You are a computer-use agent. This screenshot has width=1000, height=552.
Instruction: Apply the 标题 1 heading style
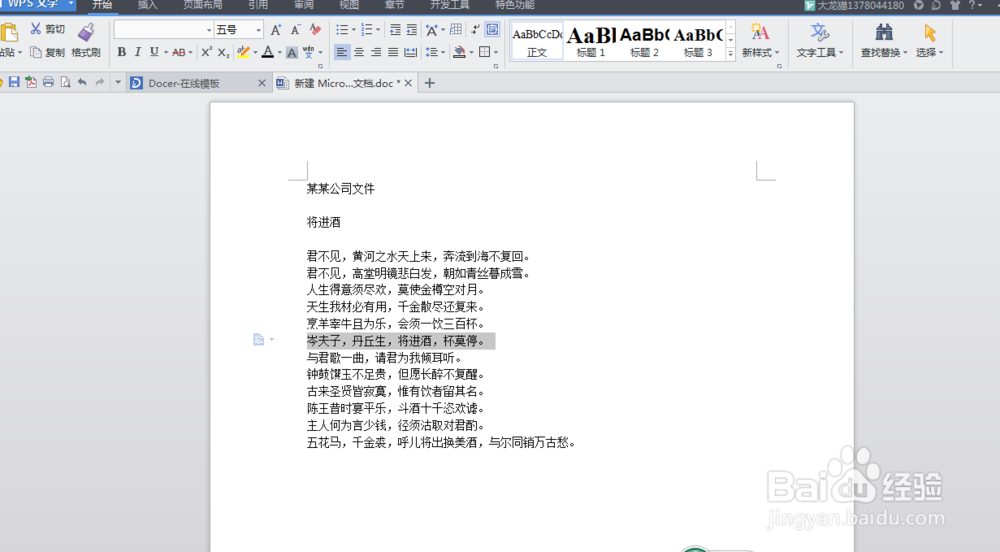pyautogui.click(x=591, y=41)
